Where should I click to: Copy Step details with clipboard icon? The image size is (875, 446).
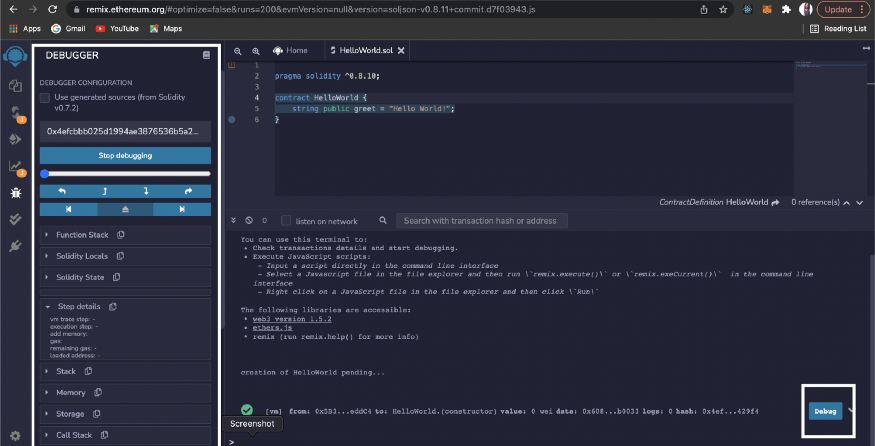(x=113, y=306)
